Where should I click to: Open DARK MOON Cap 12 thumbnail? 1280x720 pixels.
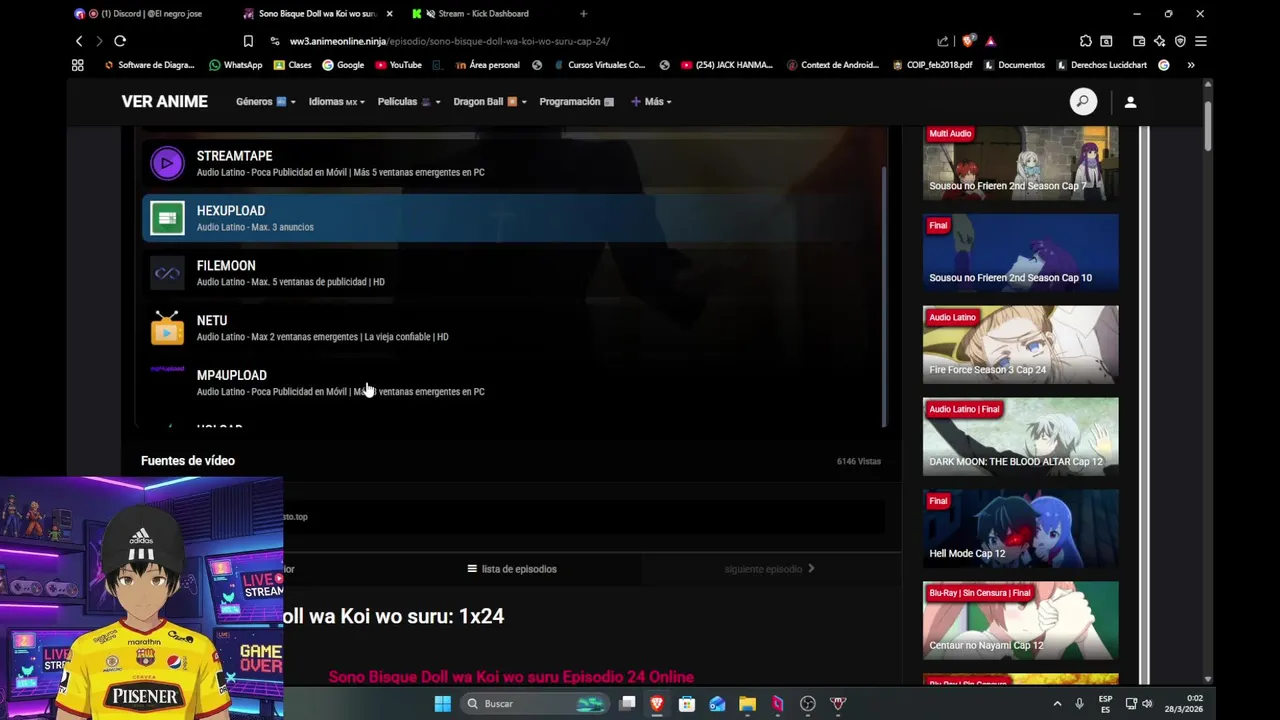pos(1020,437)
